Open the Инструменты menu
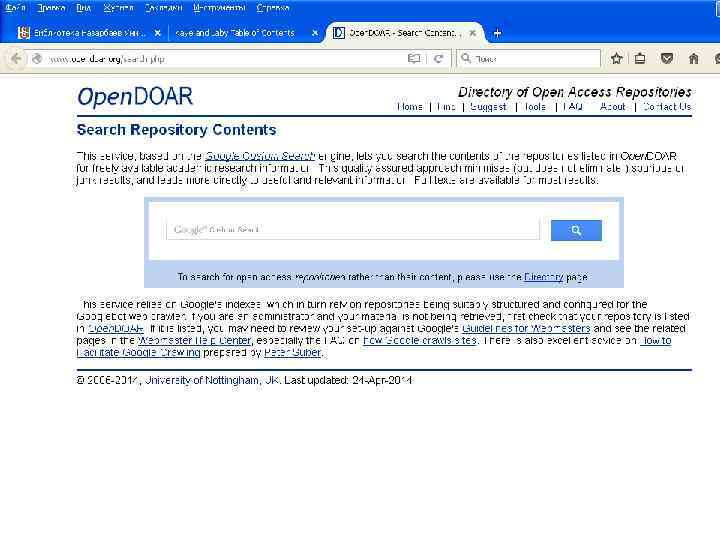720x540 pixels. tap(219, 8)
